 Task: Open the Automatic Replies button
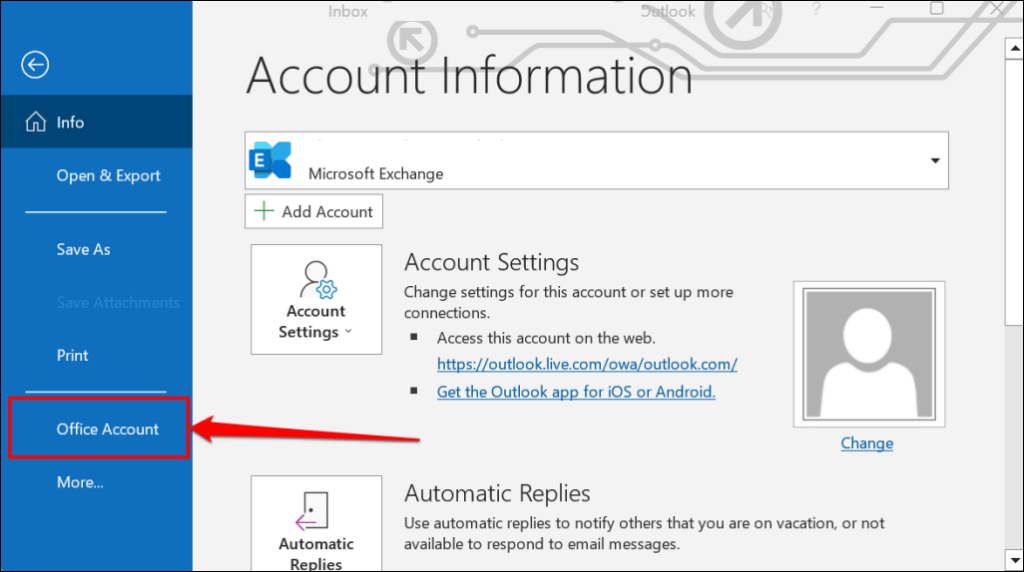click(x=316, y=524)
